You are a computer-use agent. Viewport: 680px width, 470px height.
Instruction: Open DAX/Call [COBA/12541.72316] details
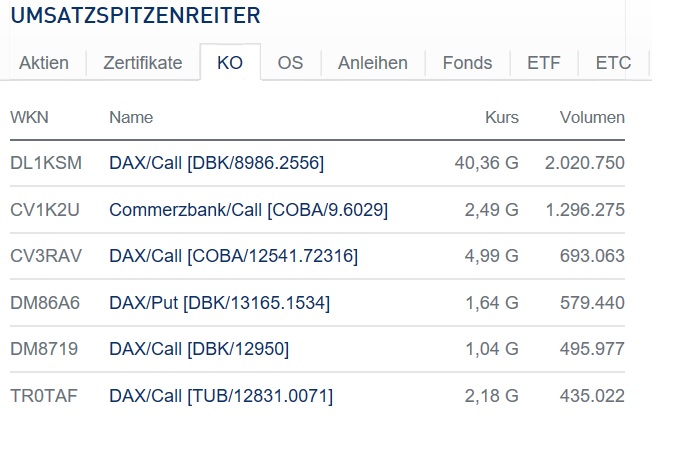(233, 256)
